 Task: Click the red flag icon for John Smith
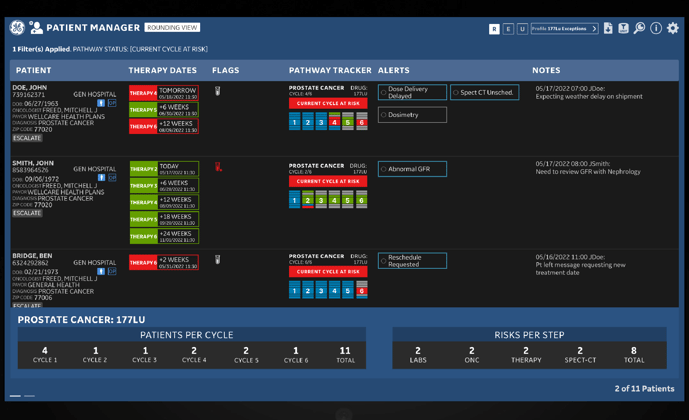click(218, 167)
